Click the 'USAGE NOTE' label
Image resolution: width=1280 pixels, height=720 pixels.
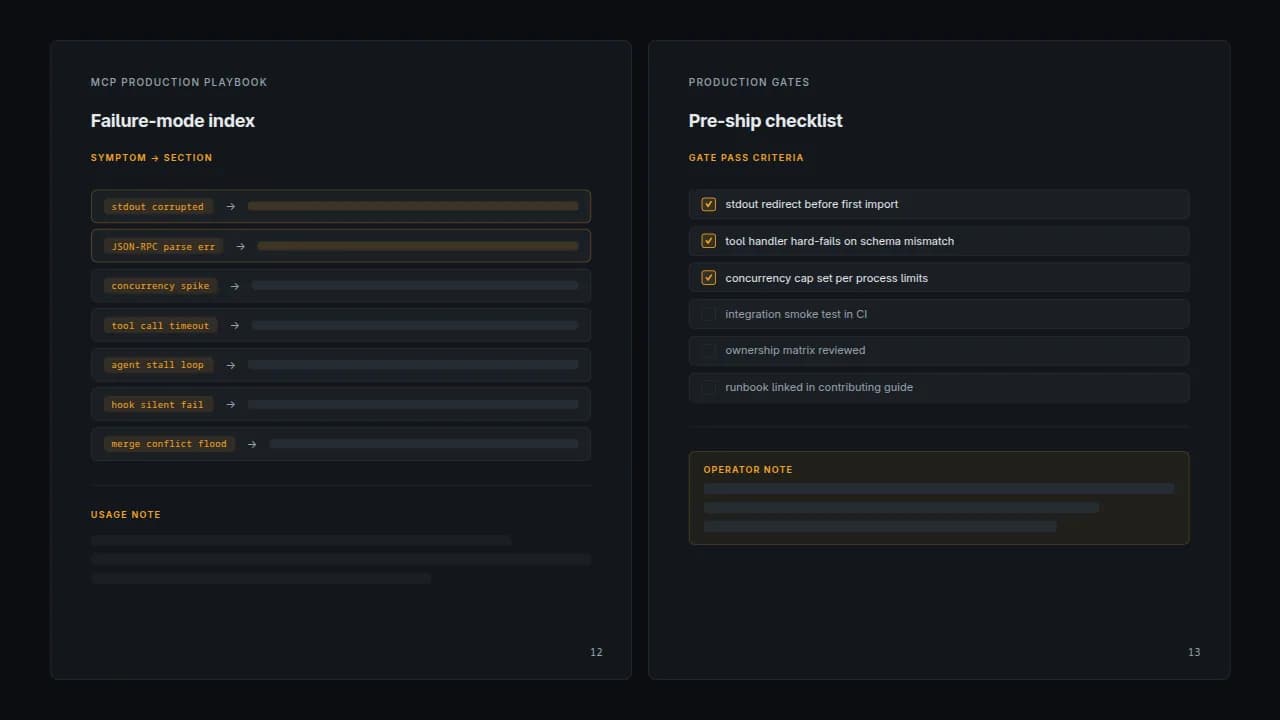click(x=126, y=515)
